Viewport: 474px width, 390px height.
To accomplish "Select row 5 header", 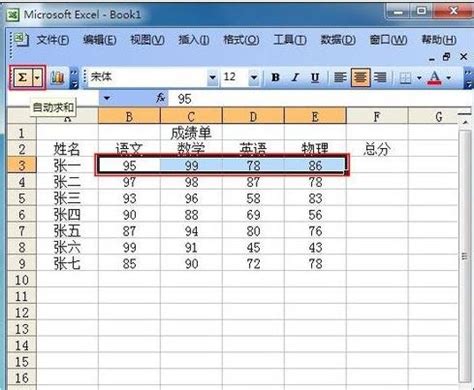I will click(22, 198).
